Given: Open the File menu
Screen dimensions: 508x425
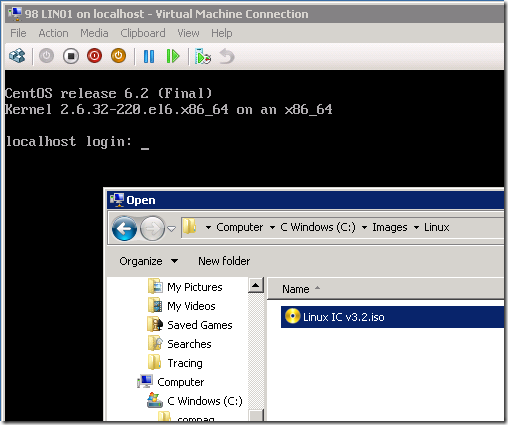Looking at the screenshot, I should (x=18, y=33).
